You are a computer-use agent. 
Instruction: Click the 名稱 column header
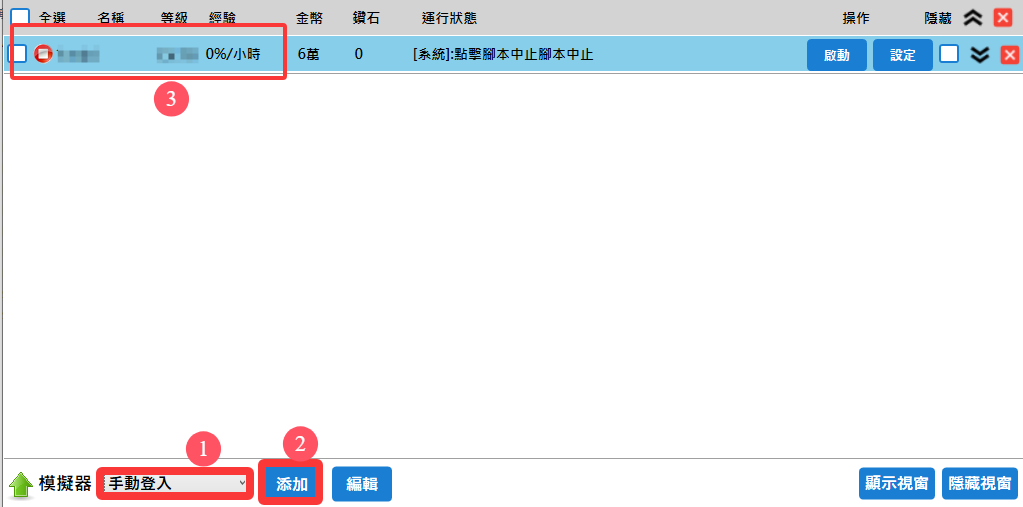[x=111, y=18]
